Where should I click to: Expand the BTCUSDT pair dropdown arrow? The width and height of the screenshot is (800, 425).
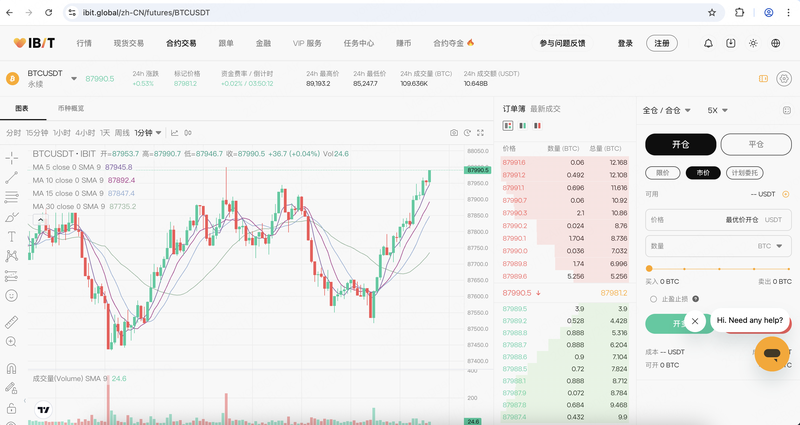click(x=74, y=79)
